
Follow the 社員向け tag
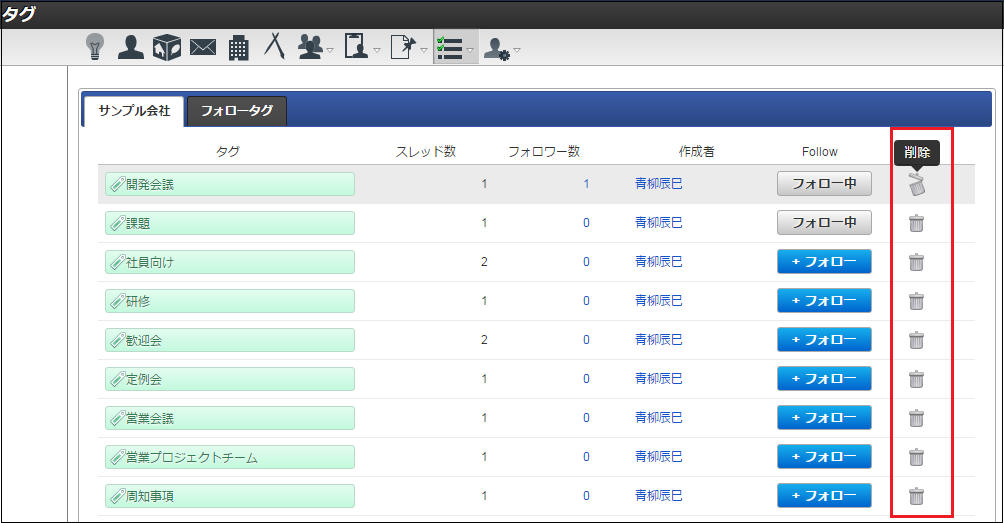point(824,262)
